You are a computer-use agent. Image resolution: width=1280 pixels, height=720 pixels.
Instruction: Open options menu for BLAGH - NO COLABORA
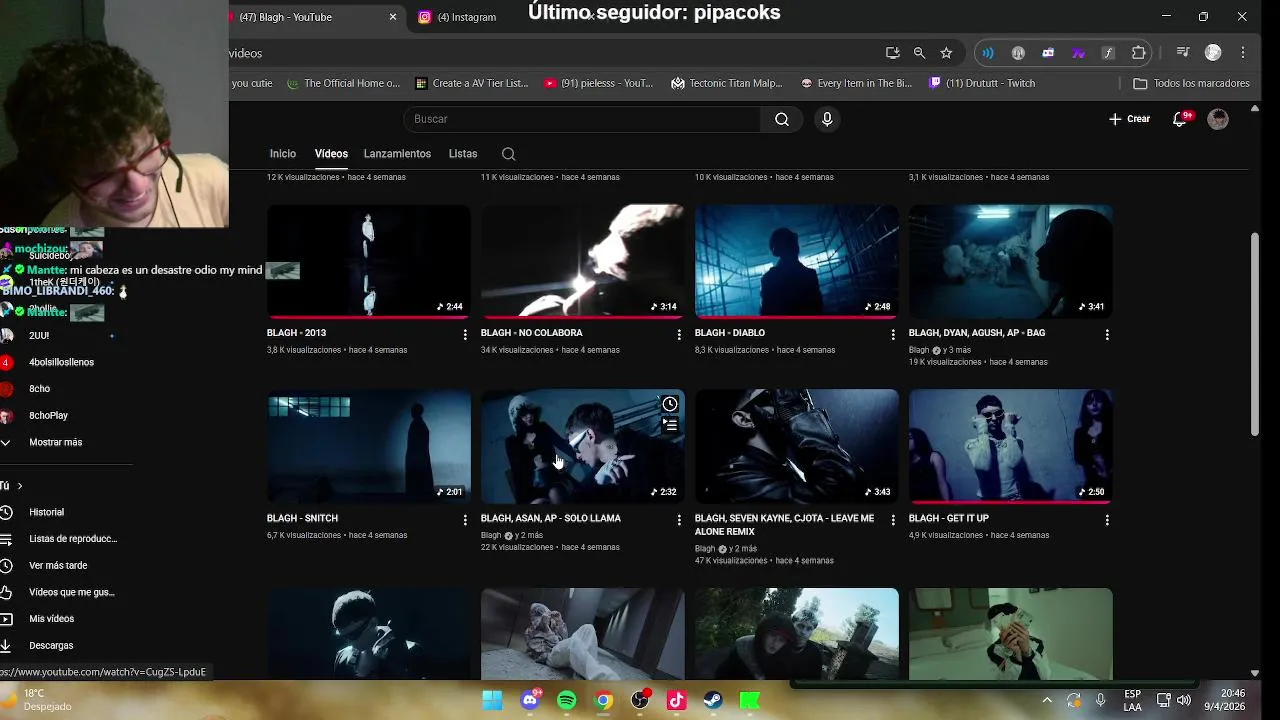(x=679, y=335)
